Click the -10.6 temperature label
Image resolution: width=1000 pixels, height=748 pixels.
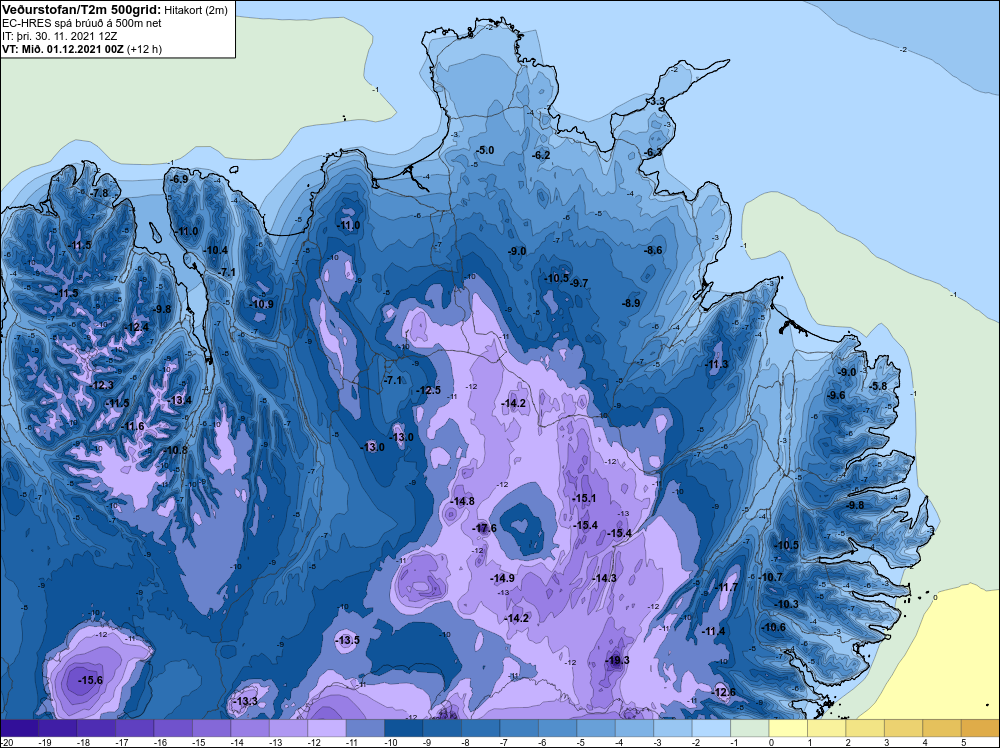774,627
